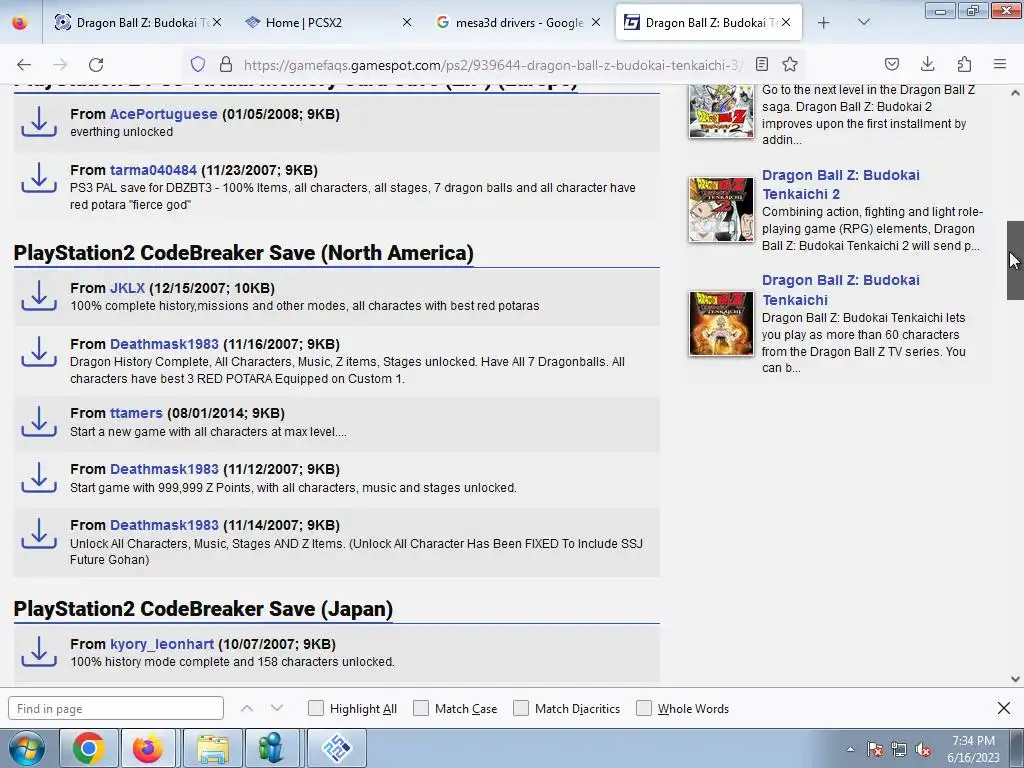Open the Firefox application menu
1024x768 pixels.
tap(1000, 64)
